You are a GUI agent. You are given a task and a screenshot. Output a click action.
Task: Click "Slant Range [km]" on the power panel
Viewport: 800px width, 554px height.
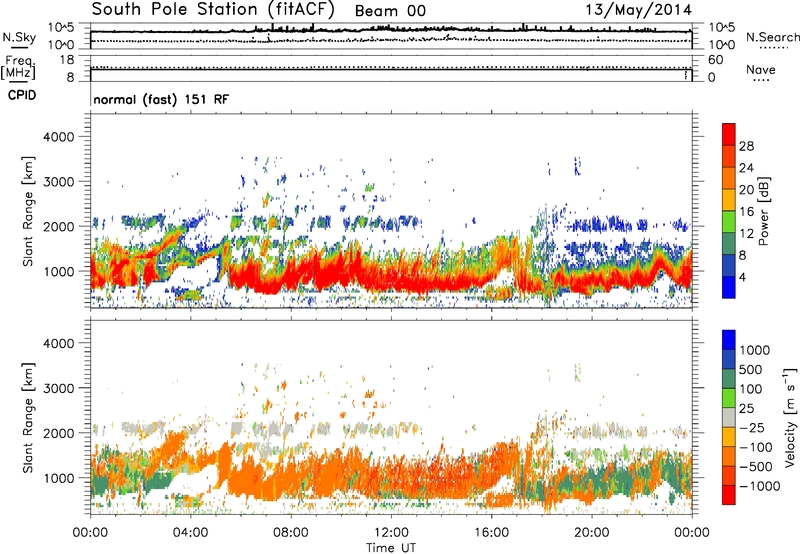click(28, 211)
